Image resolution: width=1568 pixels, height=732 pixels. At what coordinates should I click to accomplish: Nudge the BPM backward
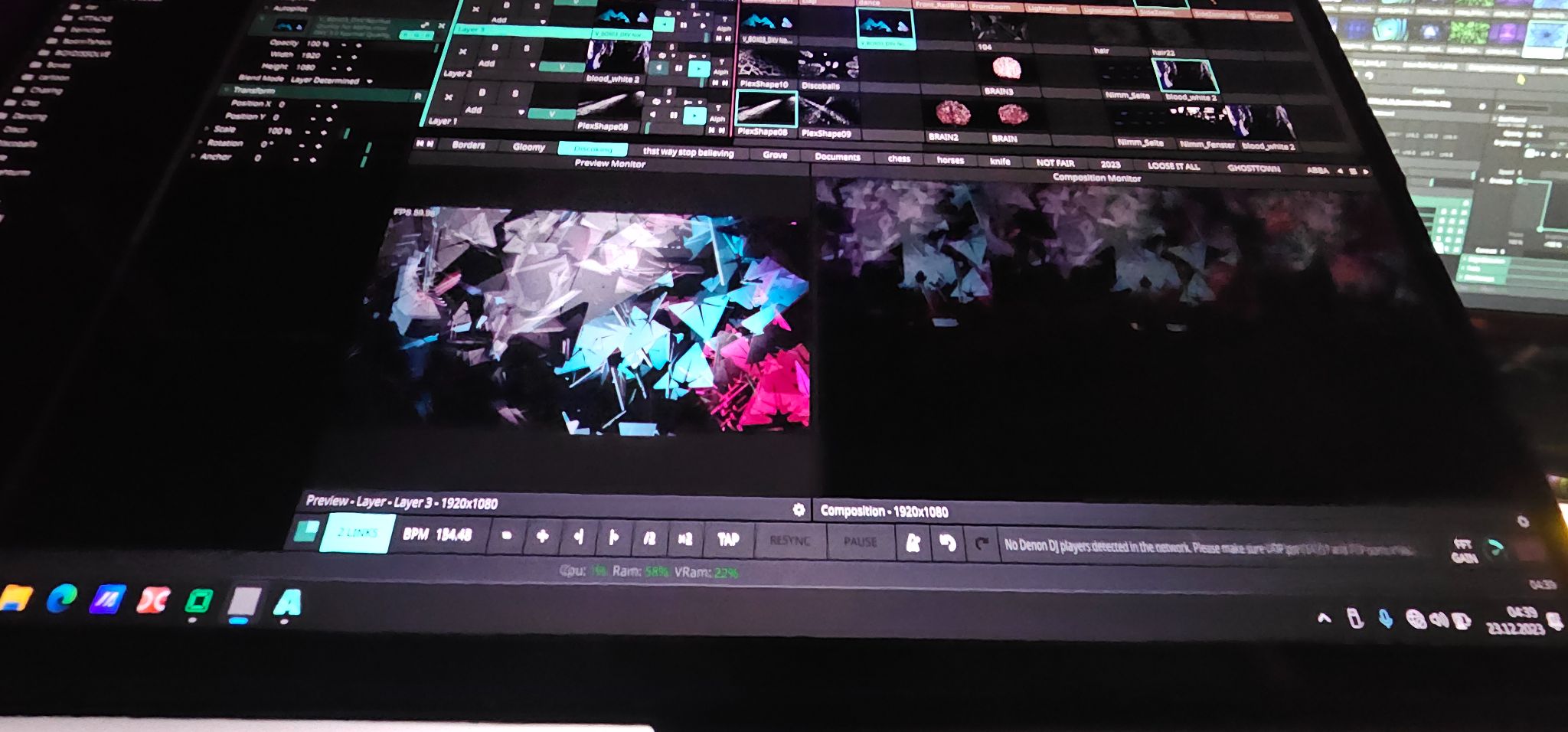(x=578, y=538)
